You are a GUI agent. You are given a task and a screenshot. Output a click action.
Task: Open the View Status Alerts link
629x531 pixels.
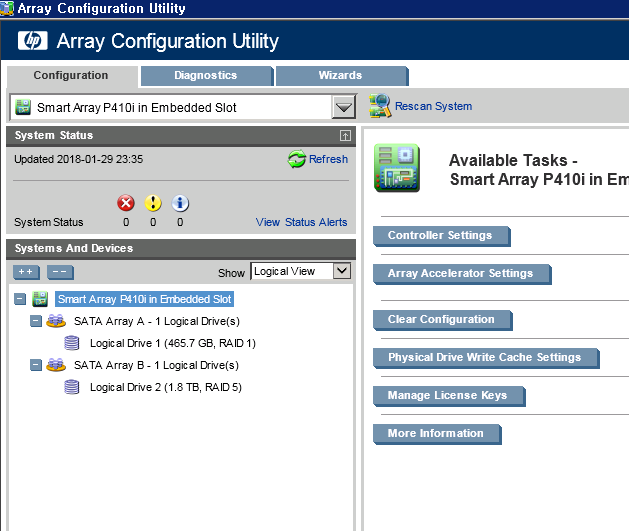pos(301,222)
